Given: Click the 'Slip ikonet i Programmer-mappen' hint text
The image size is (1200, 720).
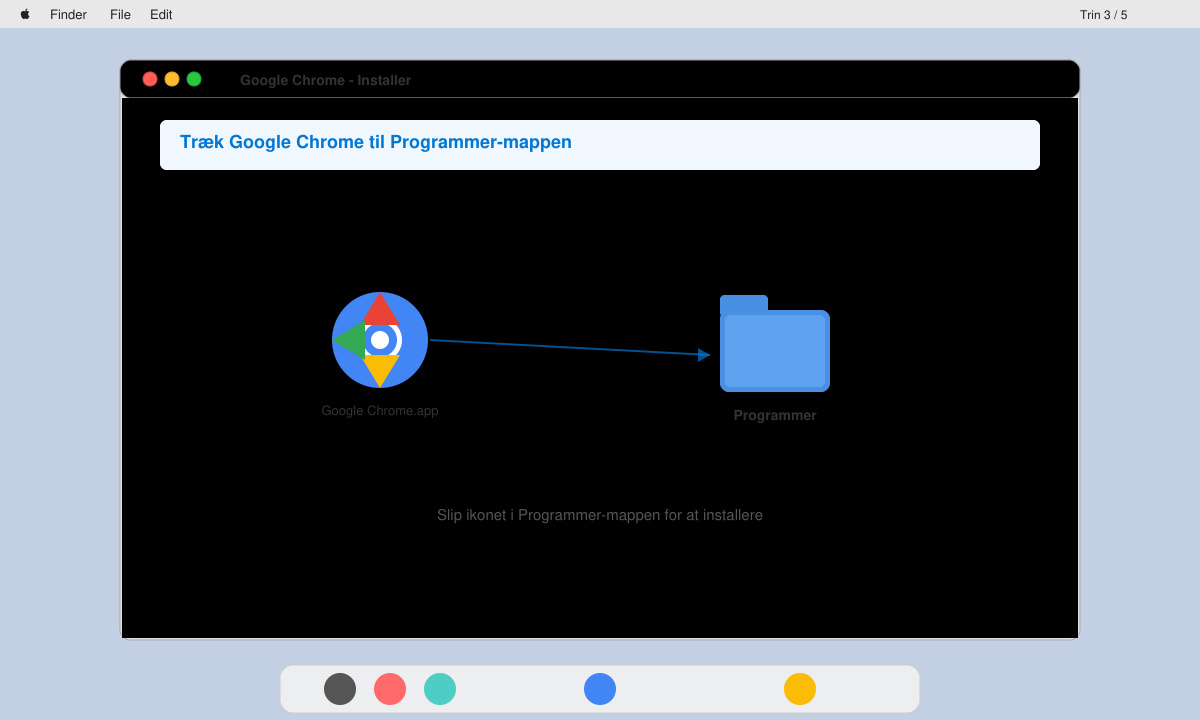Looking at the screenshot, I should (600, 515).
